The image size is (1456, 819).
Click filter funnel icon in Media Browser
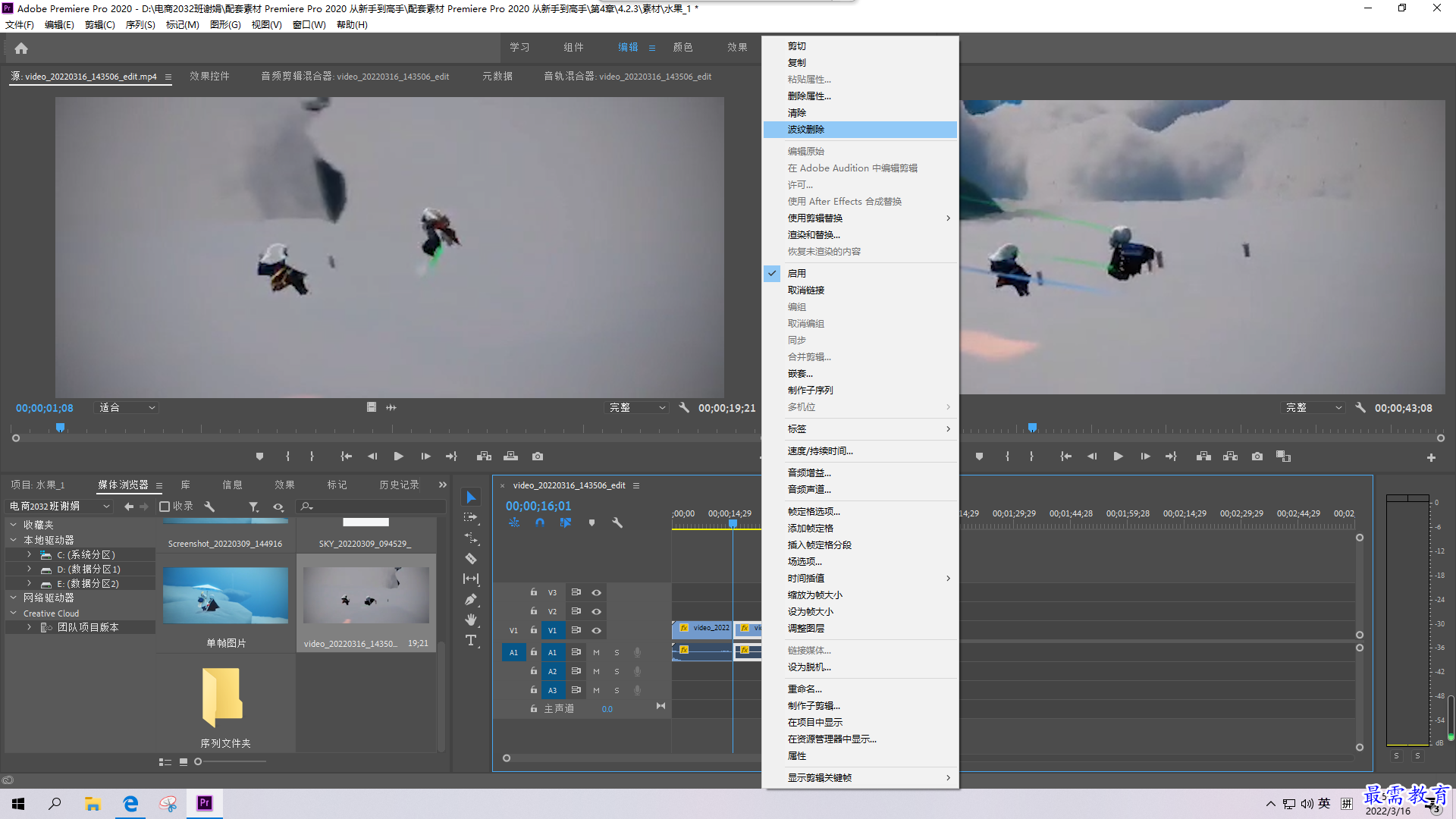point(254,507)
